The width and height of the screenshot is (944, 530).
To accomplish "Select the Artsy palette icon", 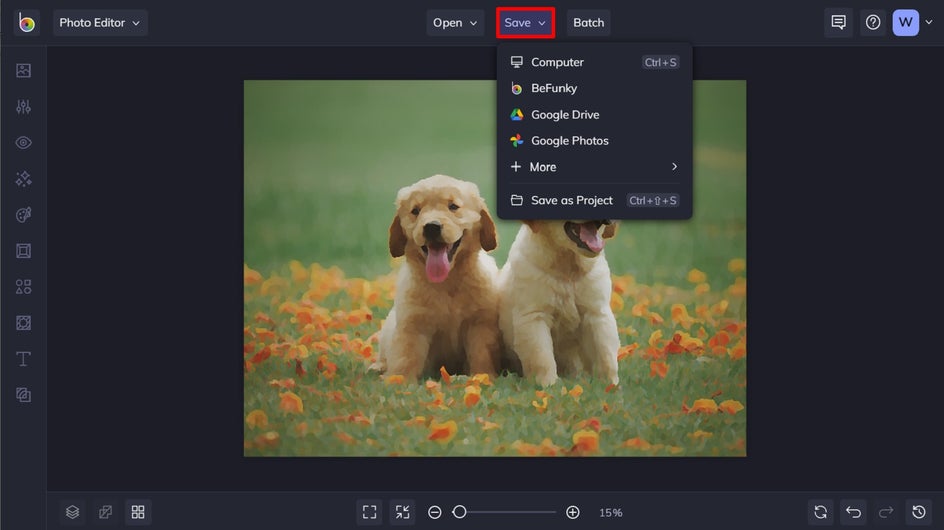I will tap(23, 215).
